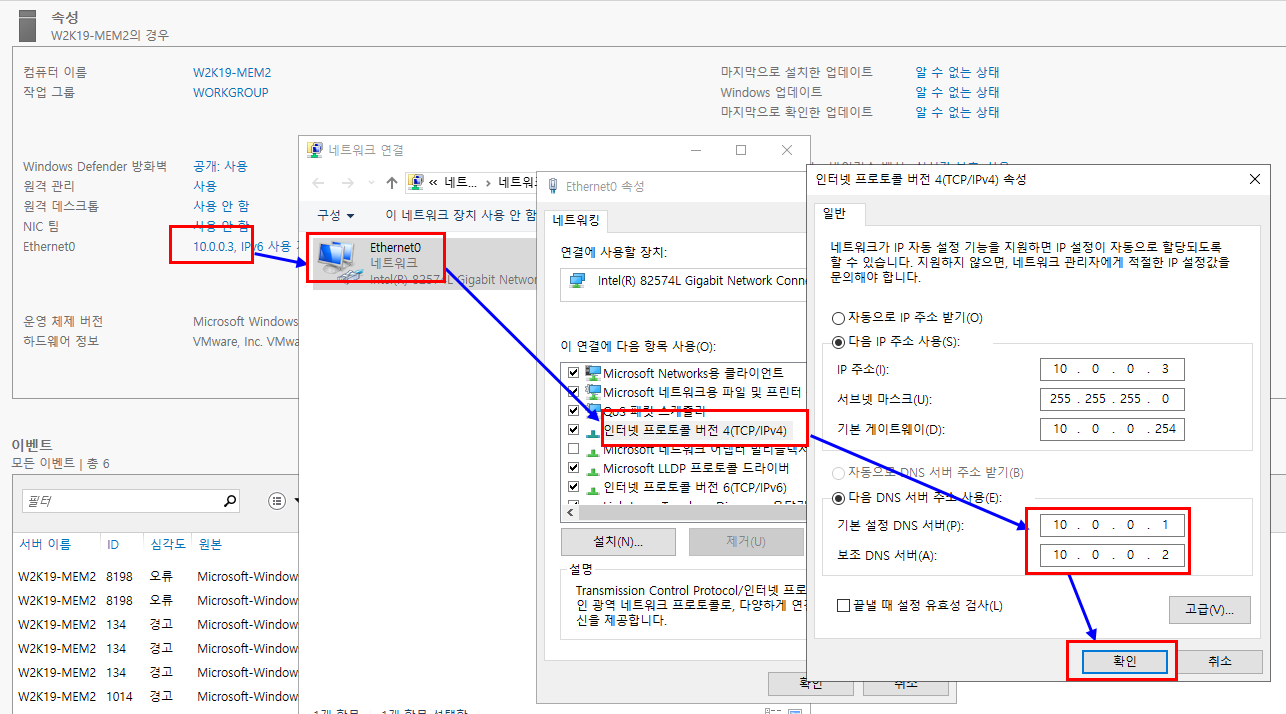The width and height of the screenshot is (1286, 714).
Task: Click the address bar network icon
Action: (415, 182)
